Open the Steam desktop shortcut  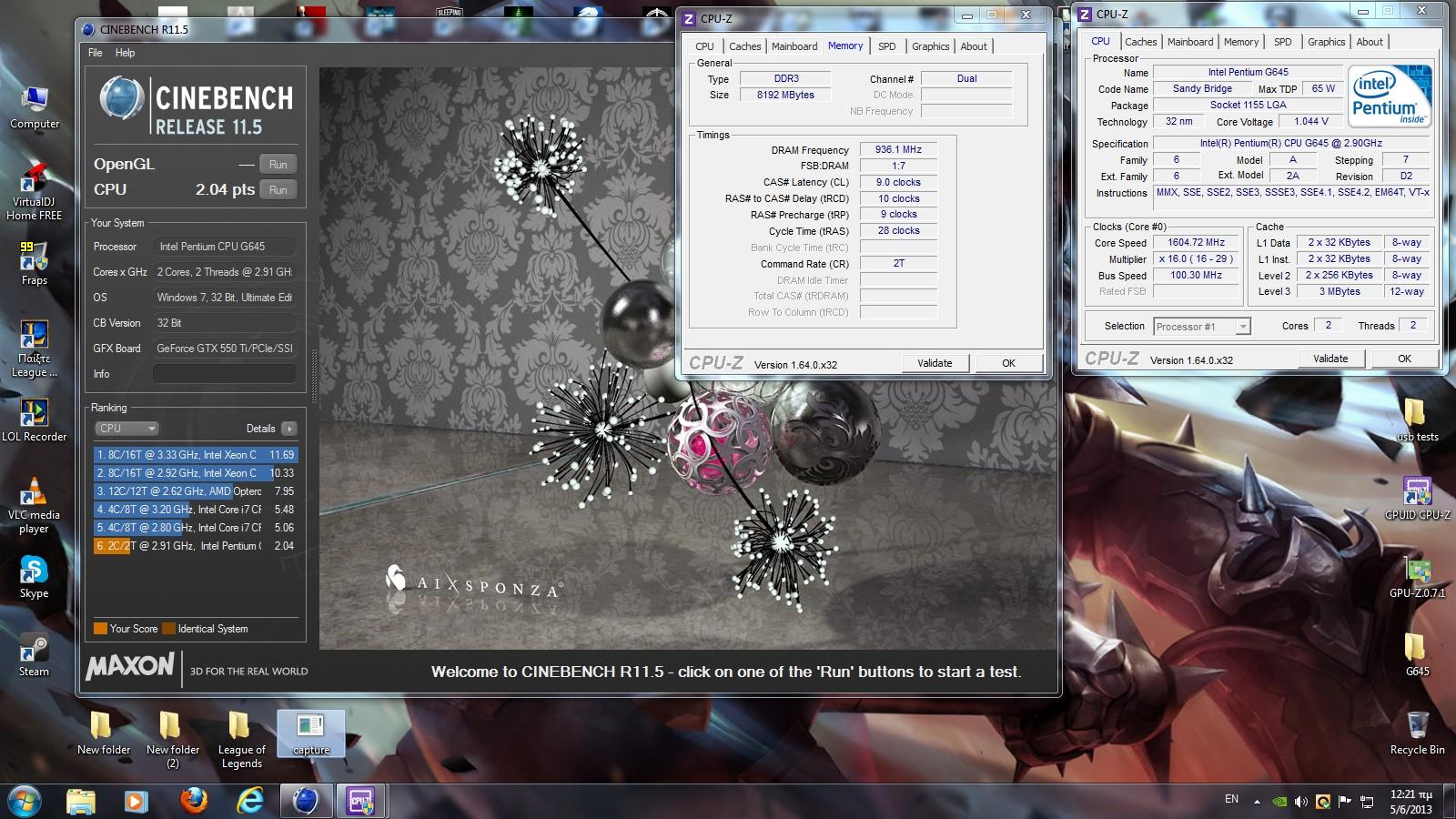tap(34, 655)
